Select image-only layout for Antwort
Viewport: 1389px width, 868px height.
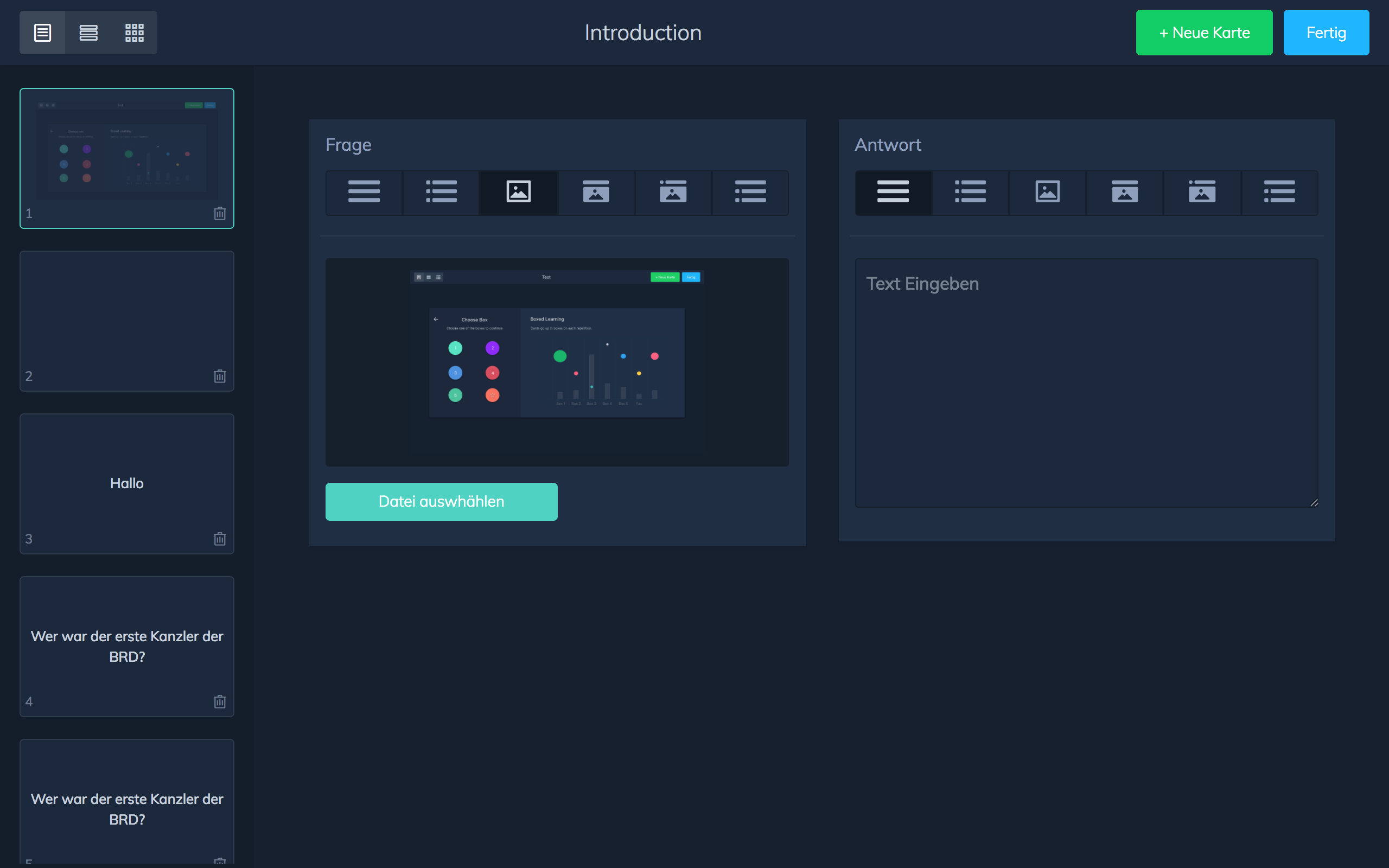(1048, 192)
